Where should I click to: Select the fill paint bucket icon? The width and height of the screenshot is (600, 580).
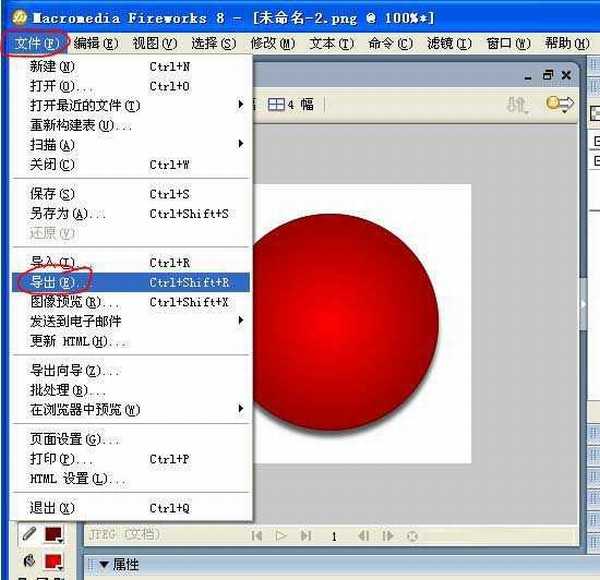click(29, 561)
